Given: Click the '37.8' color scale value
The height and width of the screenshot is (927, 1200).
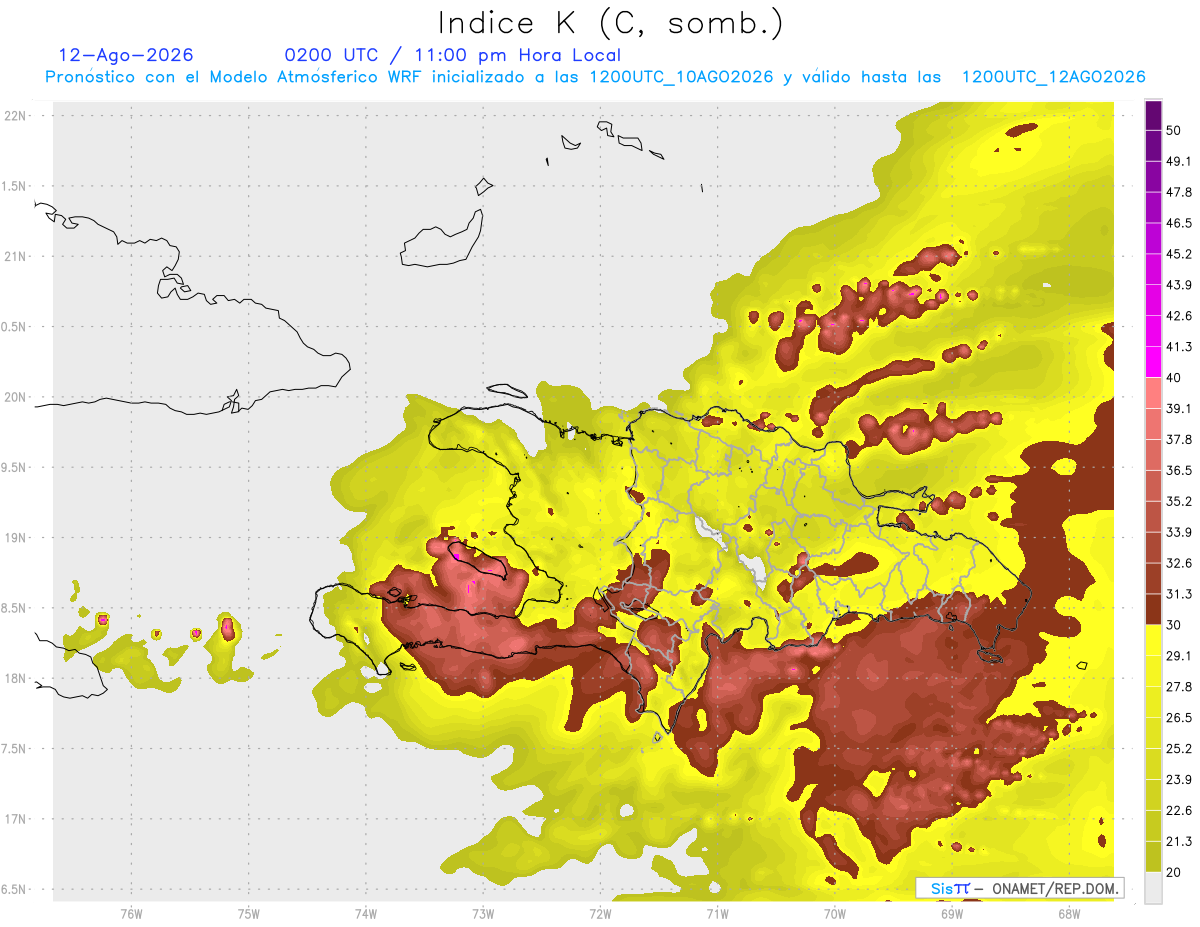Looking at the screenshot, I should point(1179,439).
